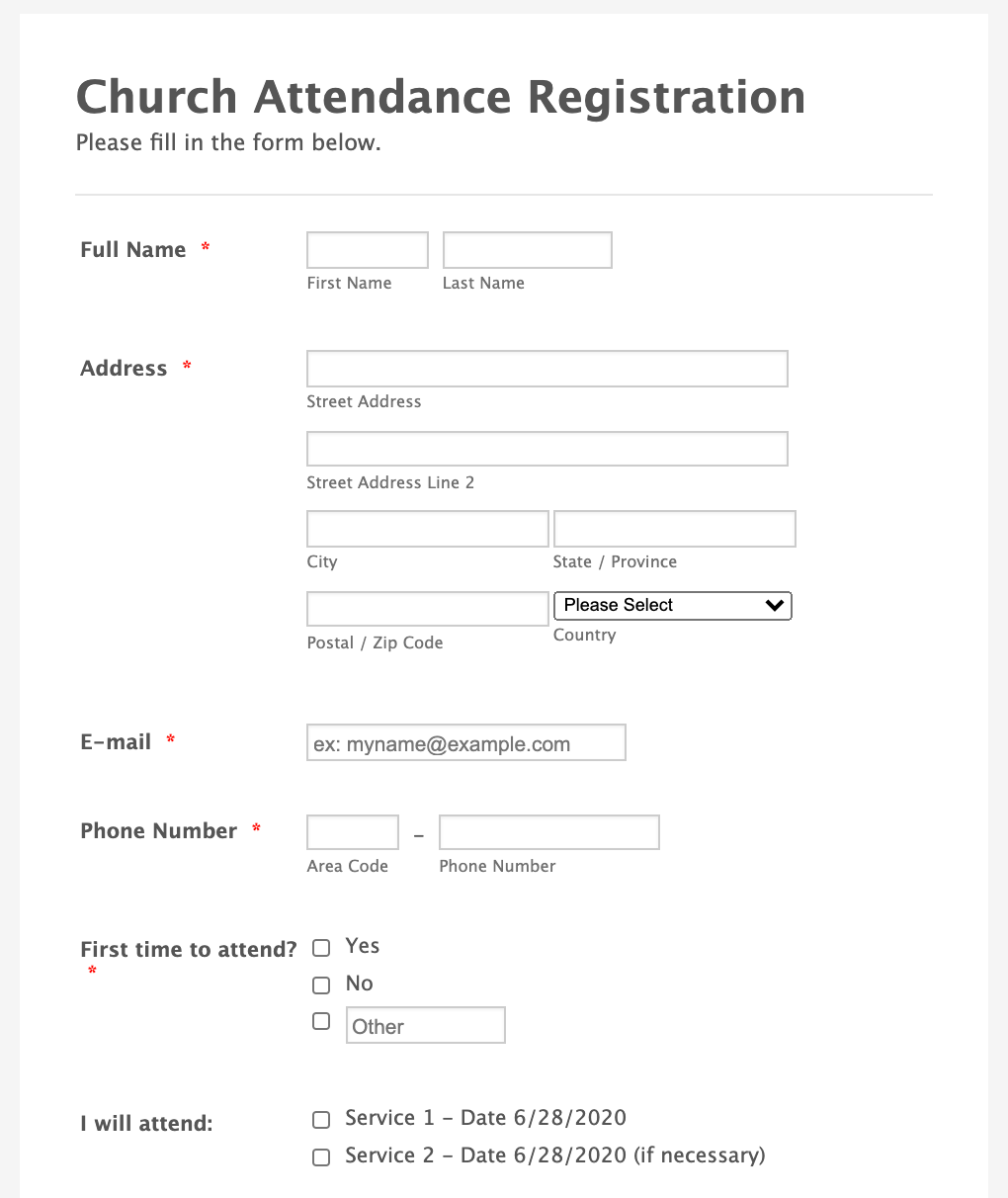Focus the State / Province field
The width and height of the screenshot is (1008, 1198).
pos(674,529)
